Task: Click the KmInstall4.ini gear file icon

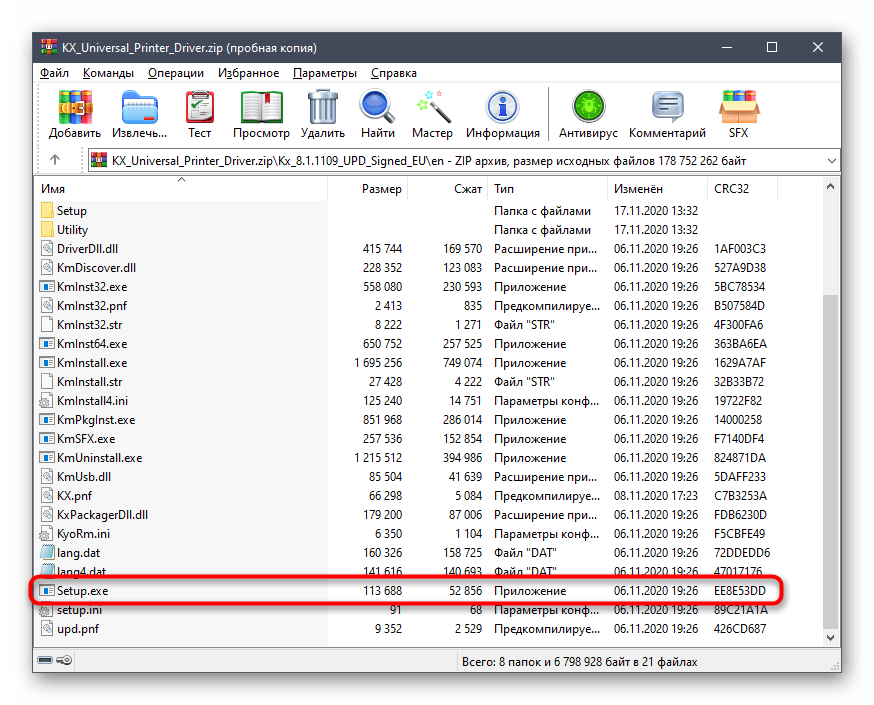Action: [46, 401]
